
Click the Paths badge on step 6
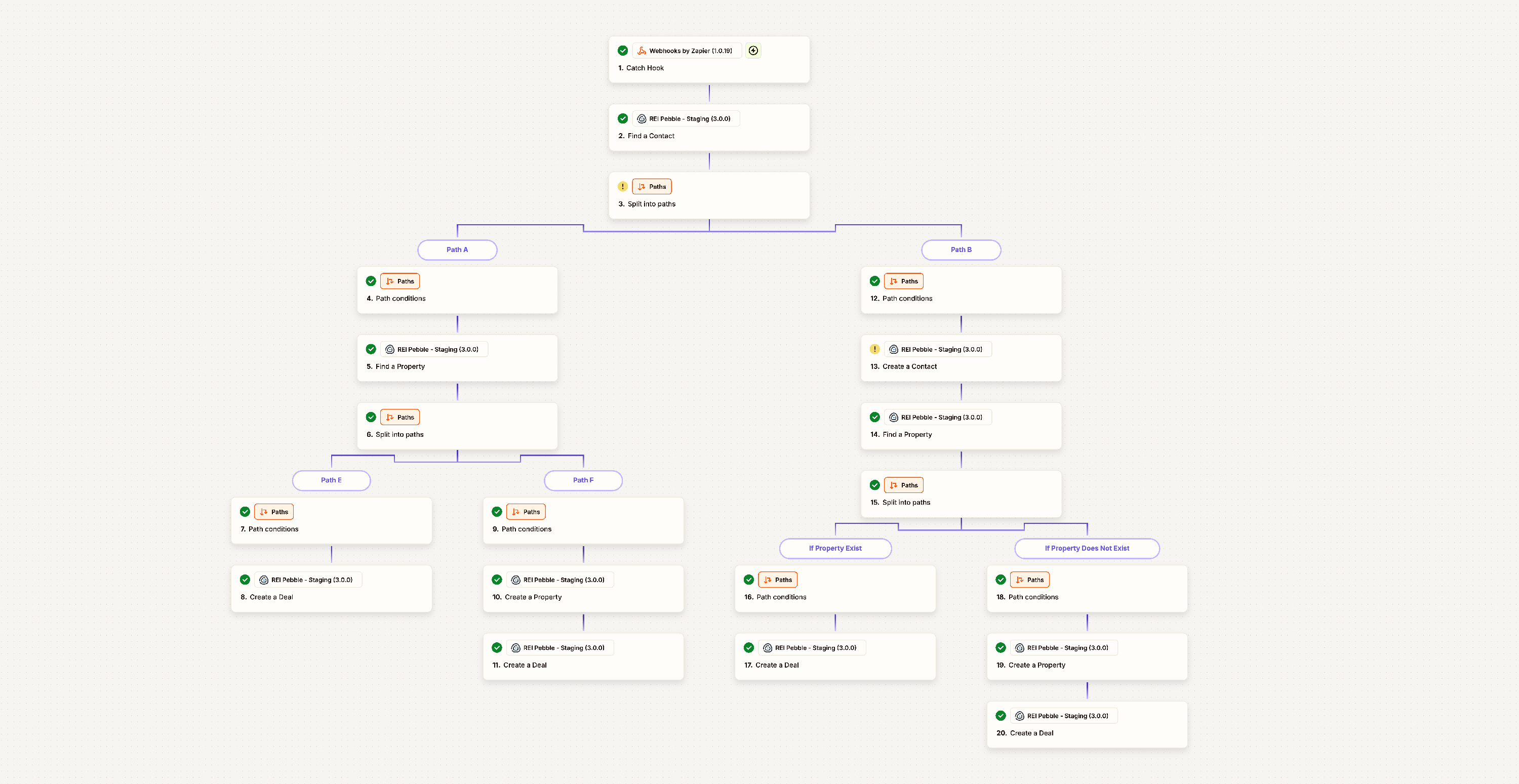400,418
